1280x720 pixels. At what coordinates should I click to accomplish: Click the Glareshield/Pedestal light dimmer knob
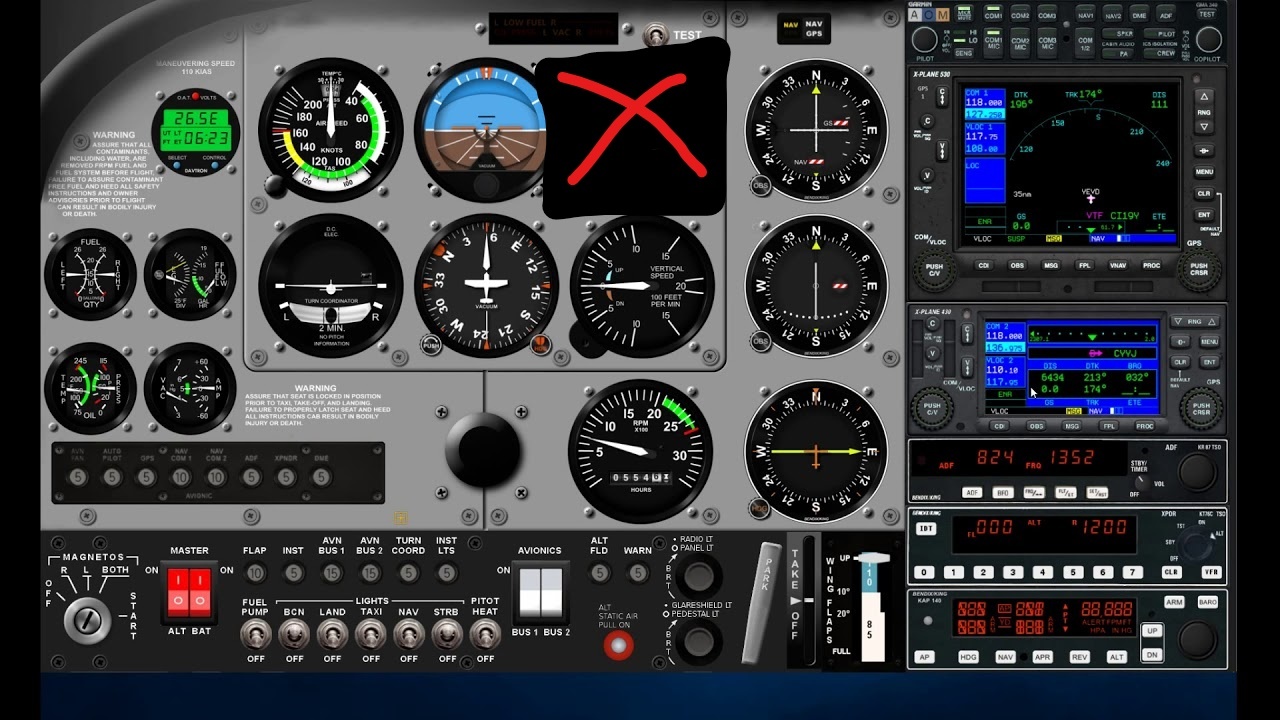tap(698, 642)
